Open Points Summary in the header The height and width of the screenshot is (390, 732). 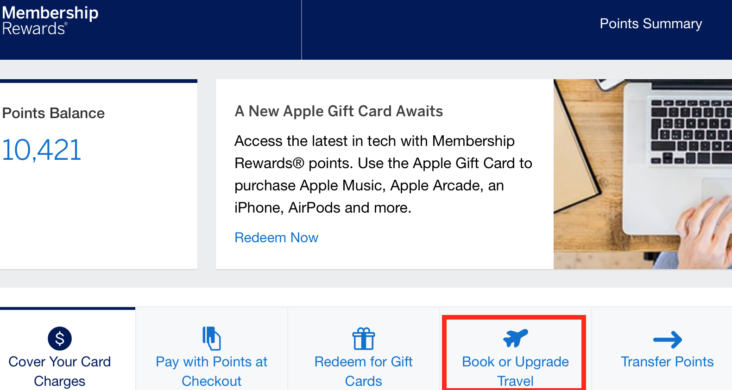click(x=651, y=24)
